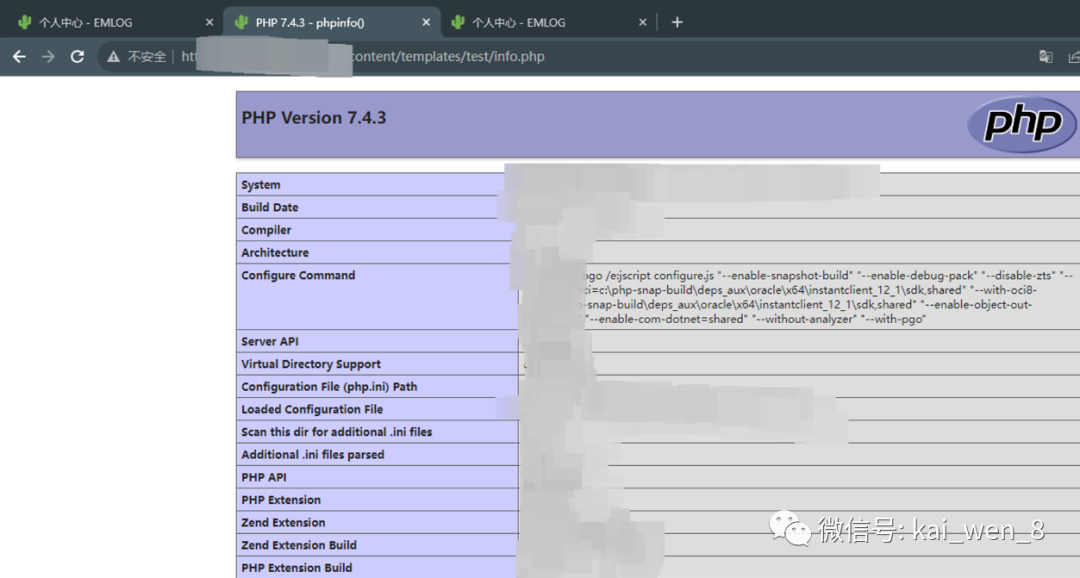This screenshot has width=1080, height=578.
Task: Open a new tab with the plus button
Action: coord(677,22)
